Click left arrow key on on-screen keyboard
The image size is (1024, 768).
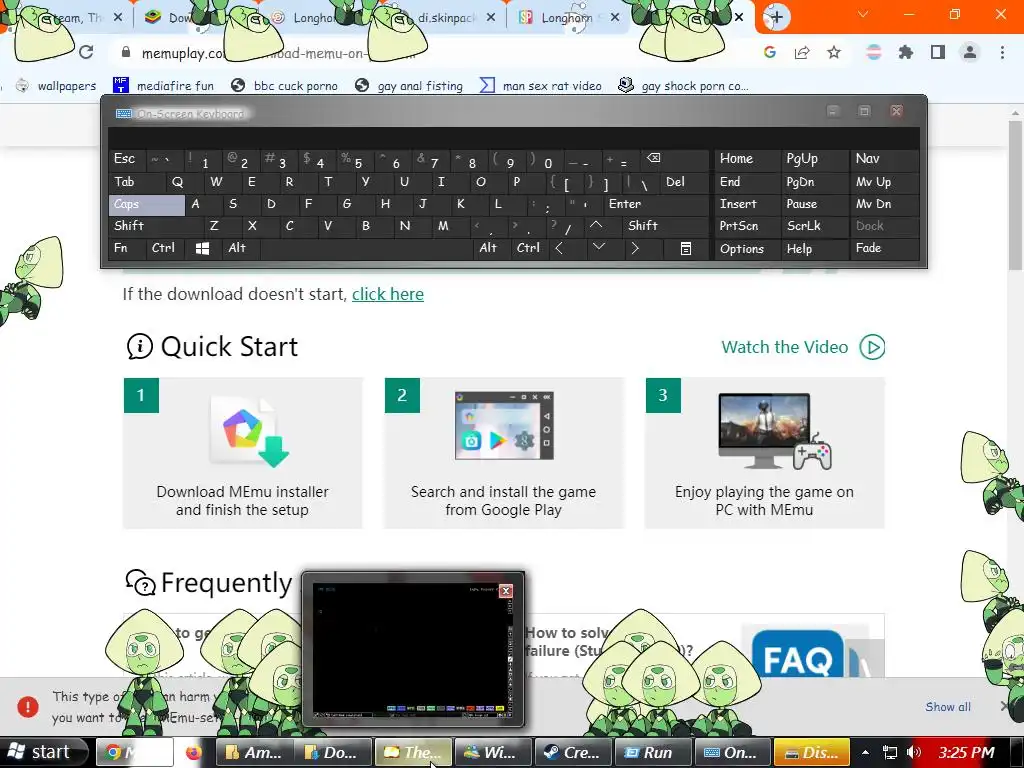(x=559, y=248)
